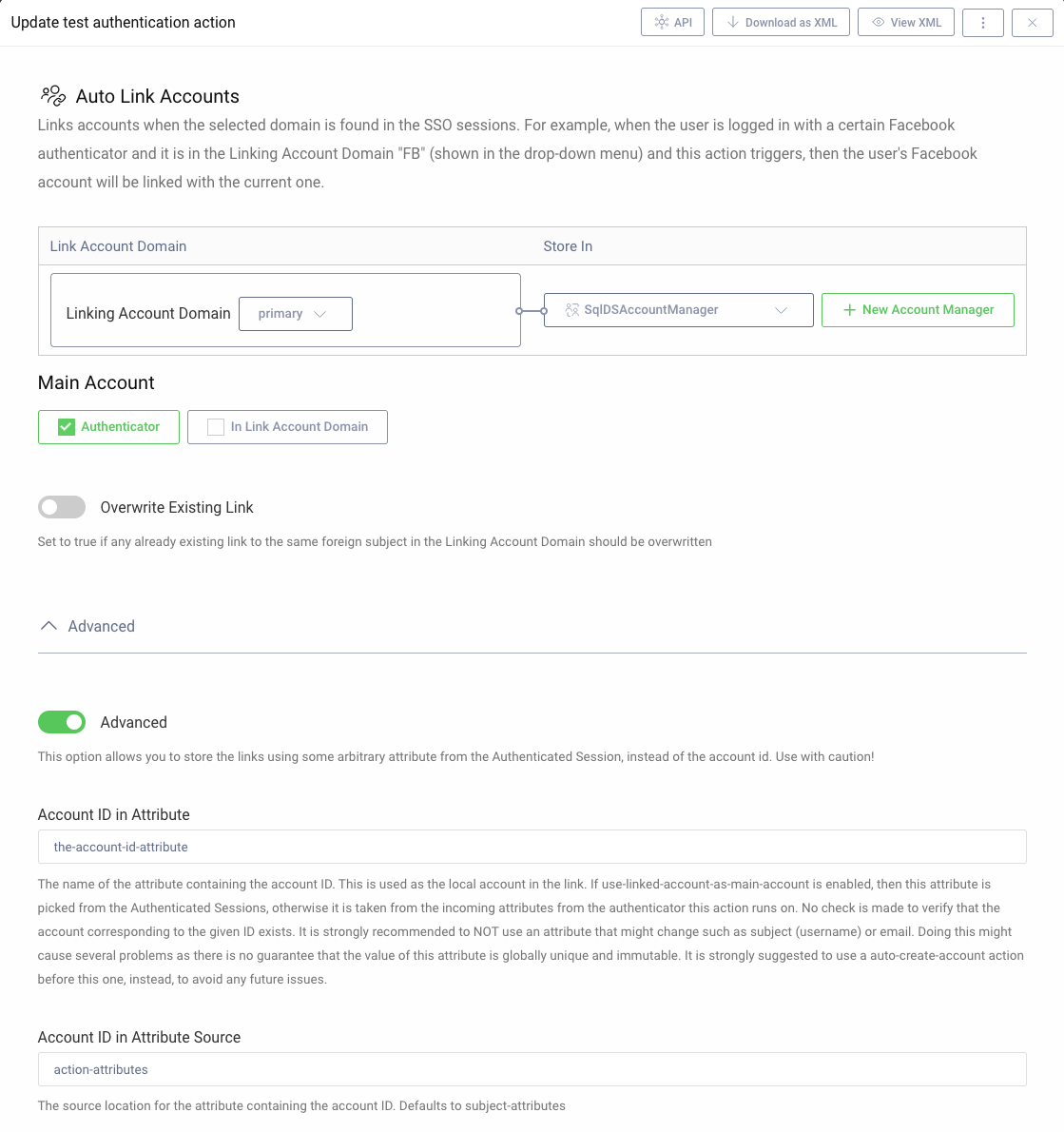Click the plus icon inside New Account Manager
The height and width of the screenshot is (1132, 1064).
coord(851,309)
